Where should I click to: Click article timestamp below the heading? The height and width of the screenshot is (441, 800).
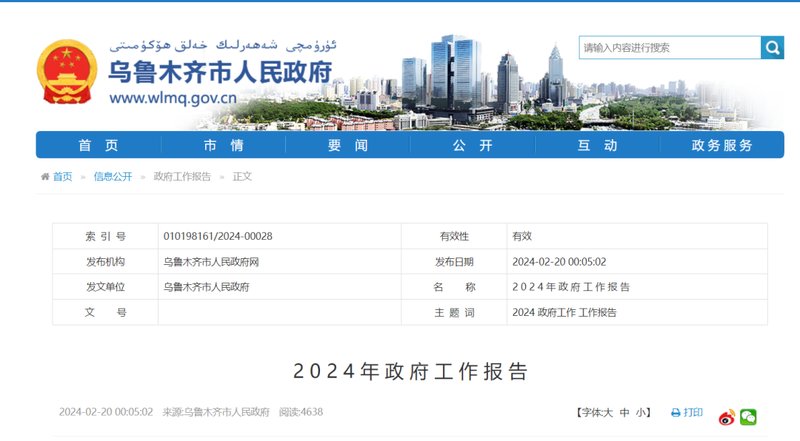tap(106, 412)
